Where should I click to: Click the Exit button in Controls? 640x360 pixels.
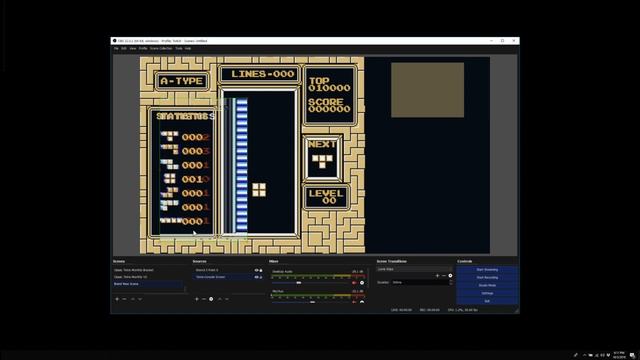point(487,301)
